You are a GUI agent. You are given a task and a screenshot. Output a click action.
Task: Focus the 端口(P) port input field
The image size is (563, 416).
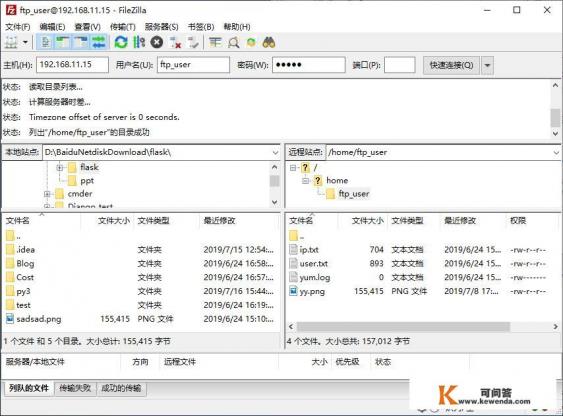[400, 65]
